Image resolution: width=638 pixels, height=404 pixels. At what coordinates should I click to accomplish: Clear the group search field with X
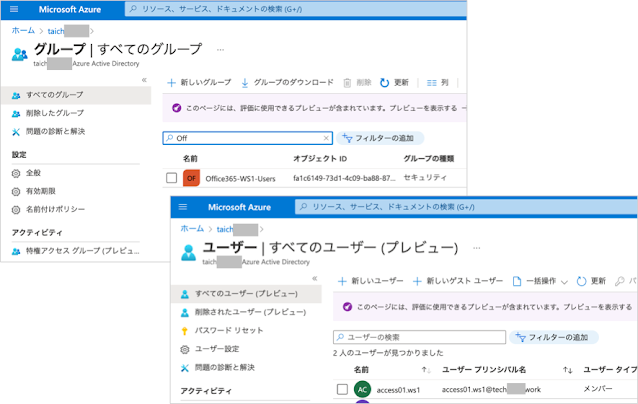coord(326,138)
